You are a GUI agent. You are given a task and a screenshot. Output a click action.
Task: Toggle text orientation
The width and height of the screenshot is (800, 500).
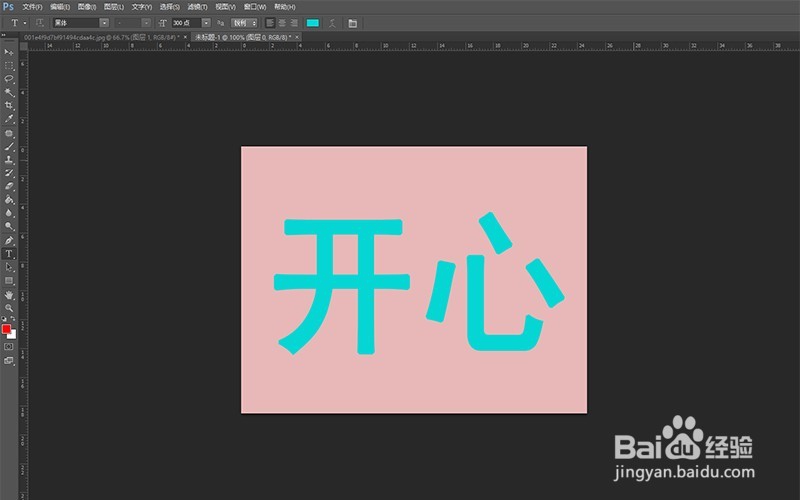click(40, 23)
